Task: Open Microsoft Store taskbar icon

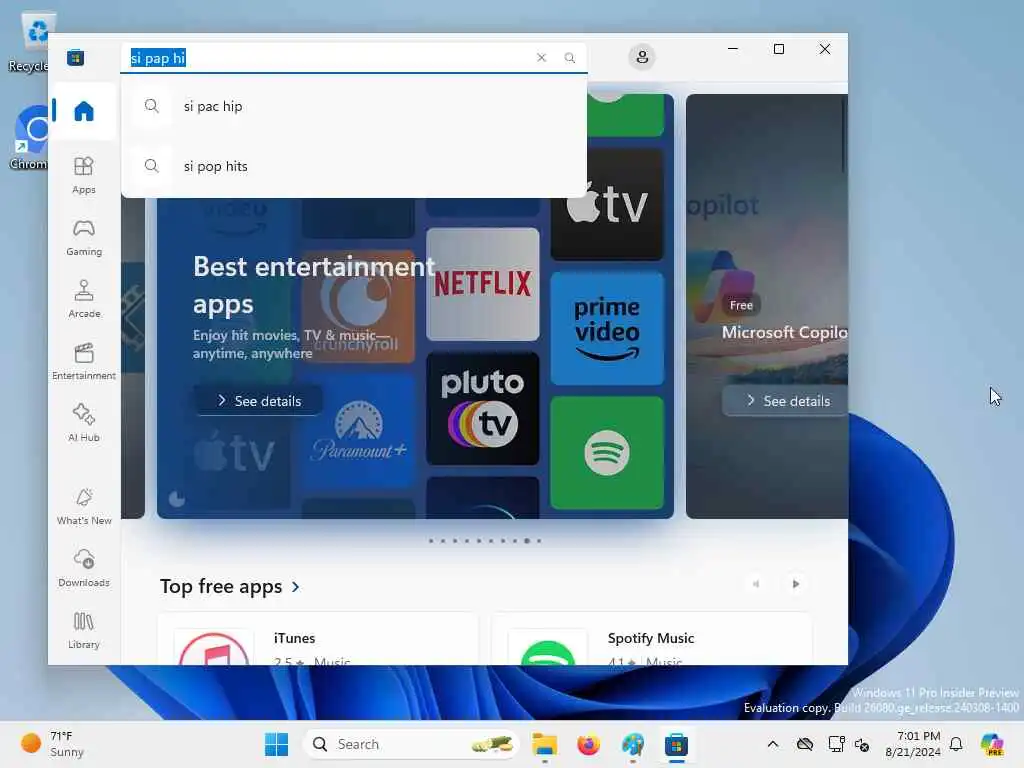Action: 676,744
